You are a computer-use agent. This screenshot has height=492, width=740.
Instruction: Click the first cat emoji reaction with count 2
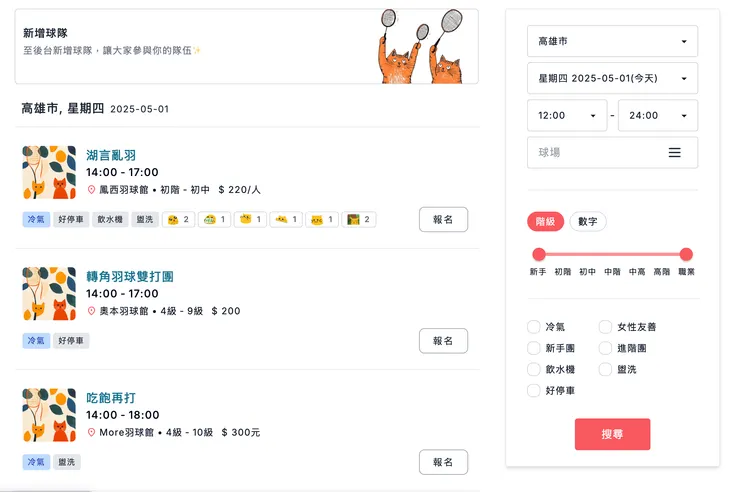(x=177, y=219)
